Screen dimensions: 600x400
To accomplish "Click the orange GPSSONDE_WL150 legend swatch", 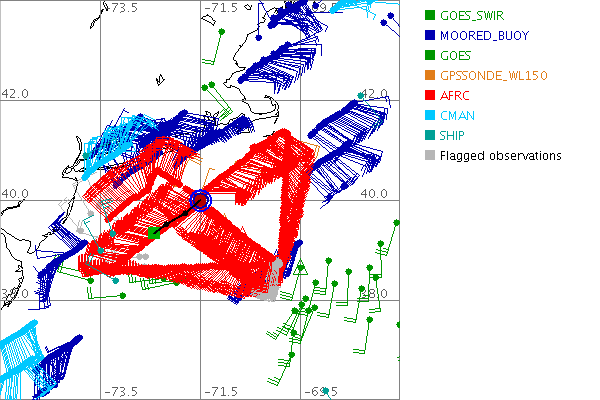I will 429,75.
